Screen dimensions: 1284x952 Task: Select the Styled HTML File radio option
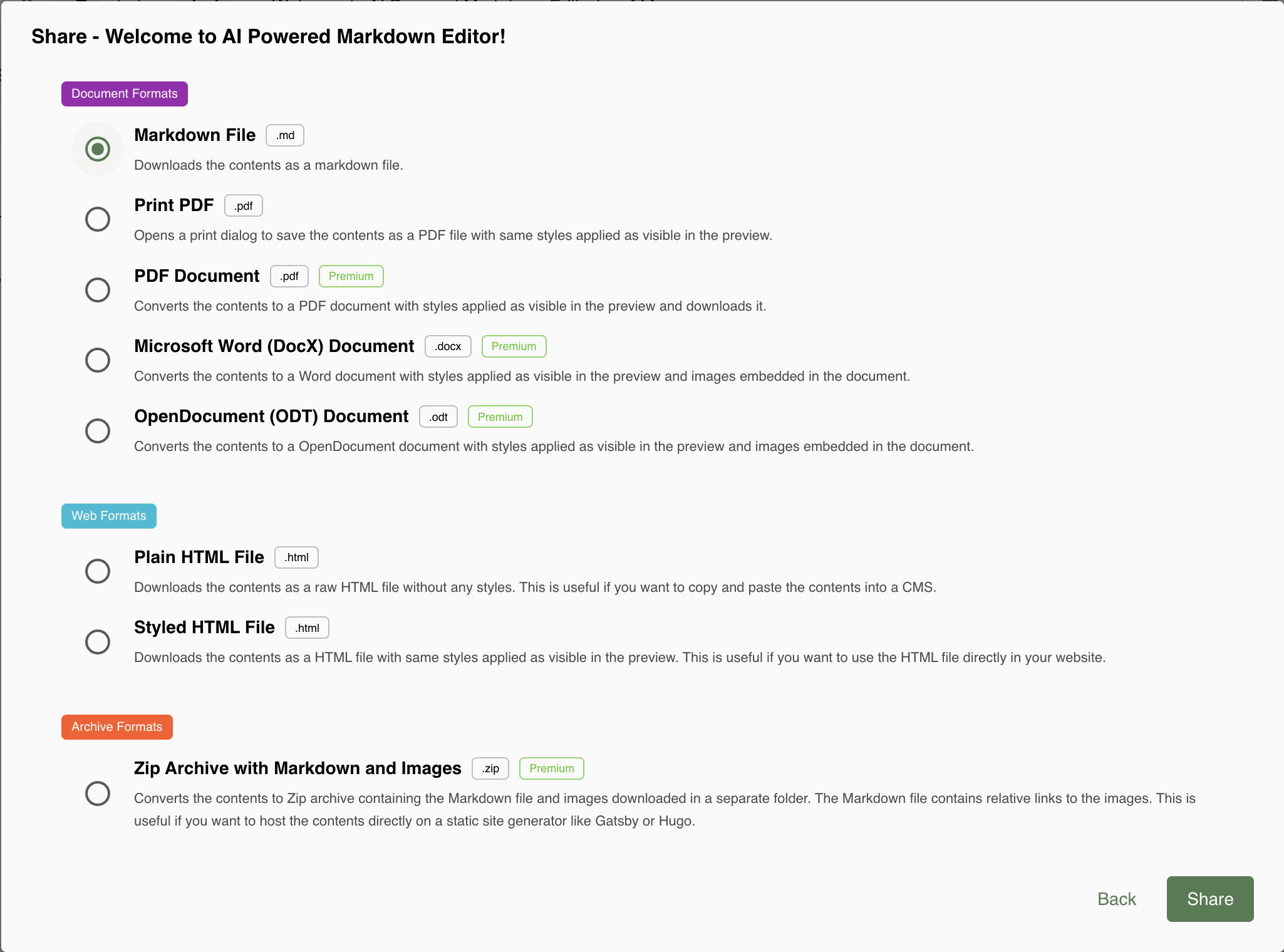click(x=98, y=642)
